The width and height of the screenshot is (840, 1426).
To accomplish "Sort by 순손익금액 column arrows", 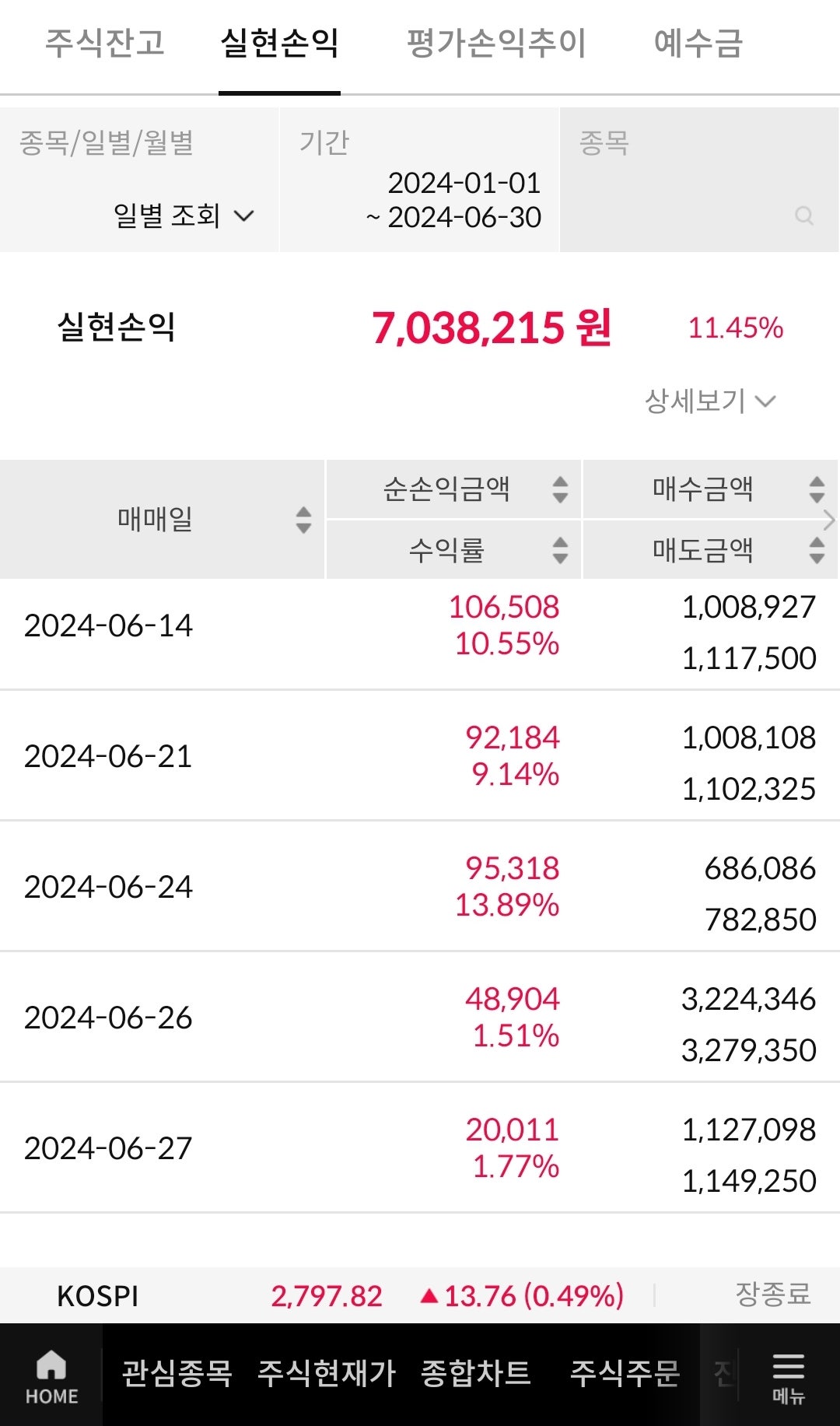I will [560, 489].
